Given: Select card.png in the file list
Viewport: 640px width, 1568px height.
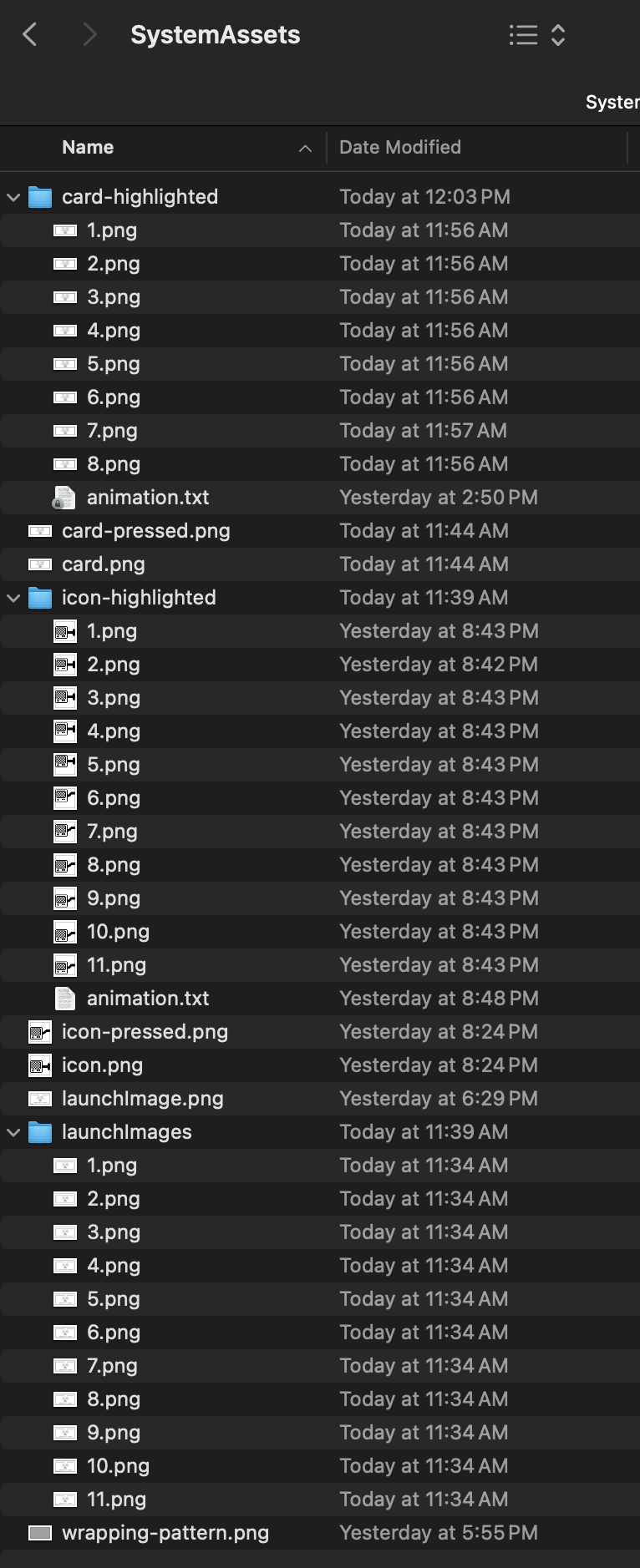Looking at the screenshot, I should point(103,564).
